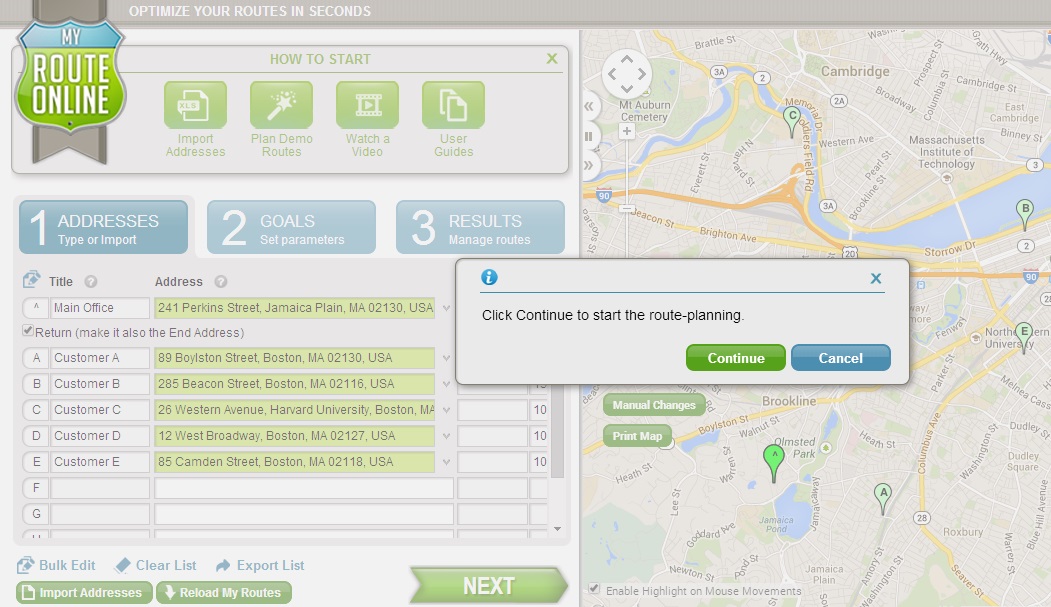Expand dropdown arrow for Main Office address
Screen dimensions: 1051x607
(446, 308)
